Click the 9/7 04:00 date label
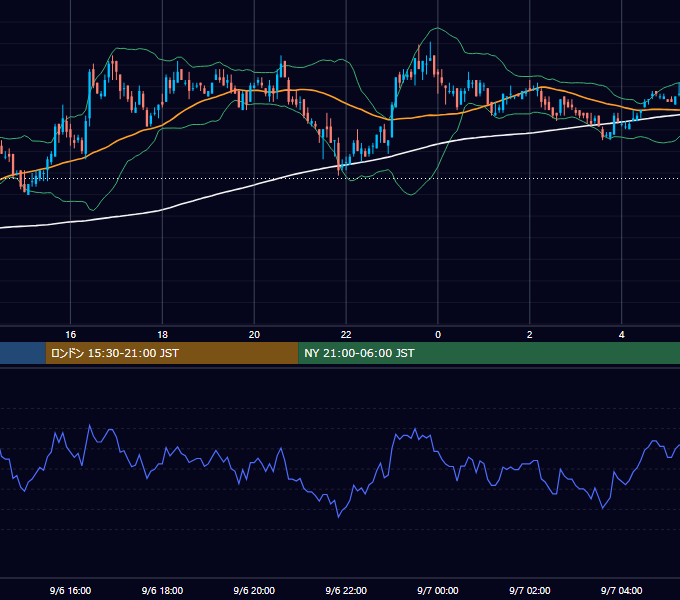 (621, 590)
